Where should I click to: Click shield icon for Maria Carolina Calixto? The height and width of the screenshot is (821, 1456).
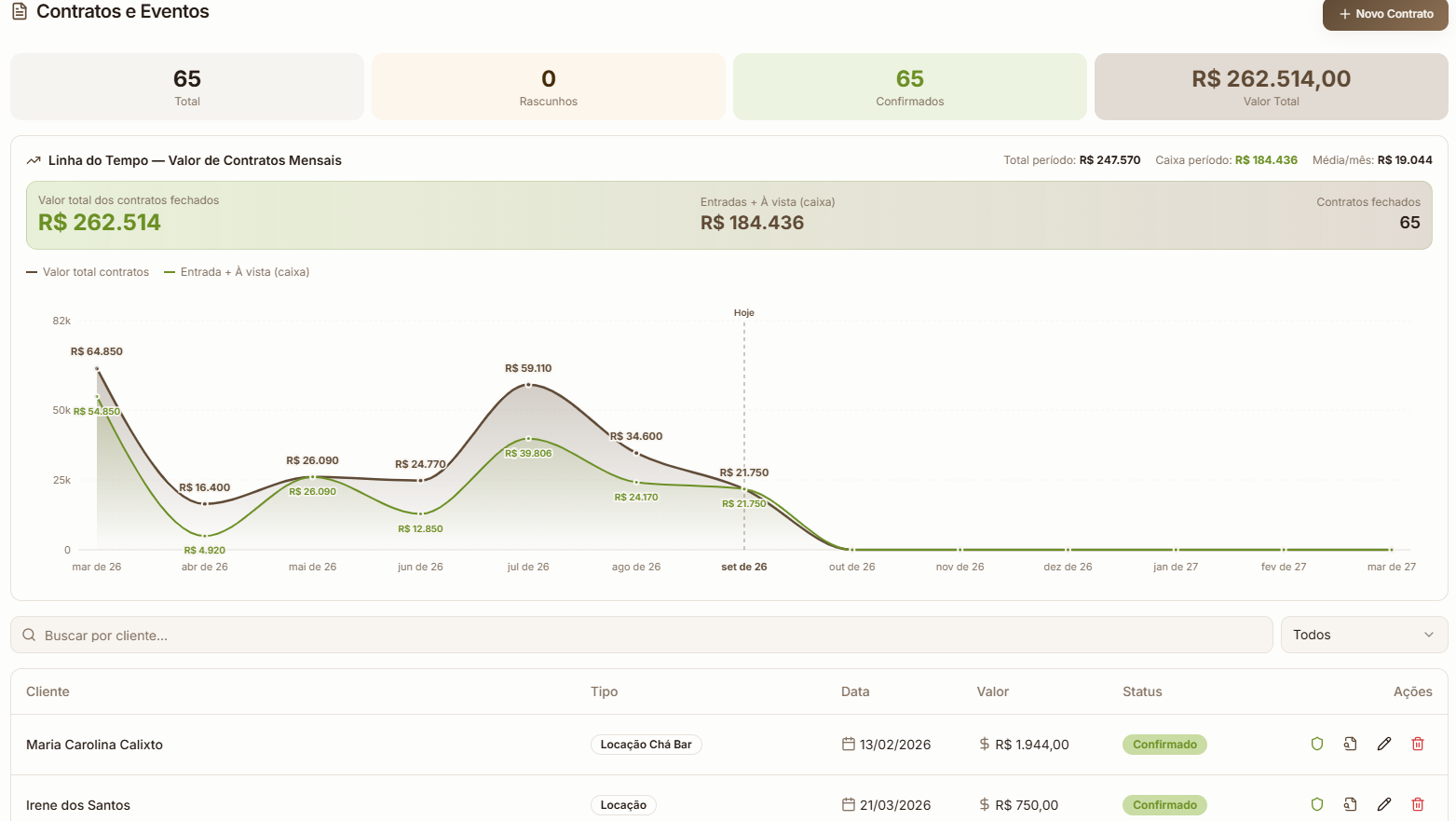click(x=1317, y=744)
